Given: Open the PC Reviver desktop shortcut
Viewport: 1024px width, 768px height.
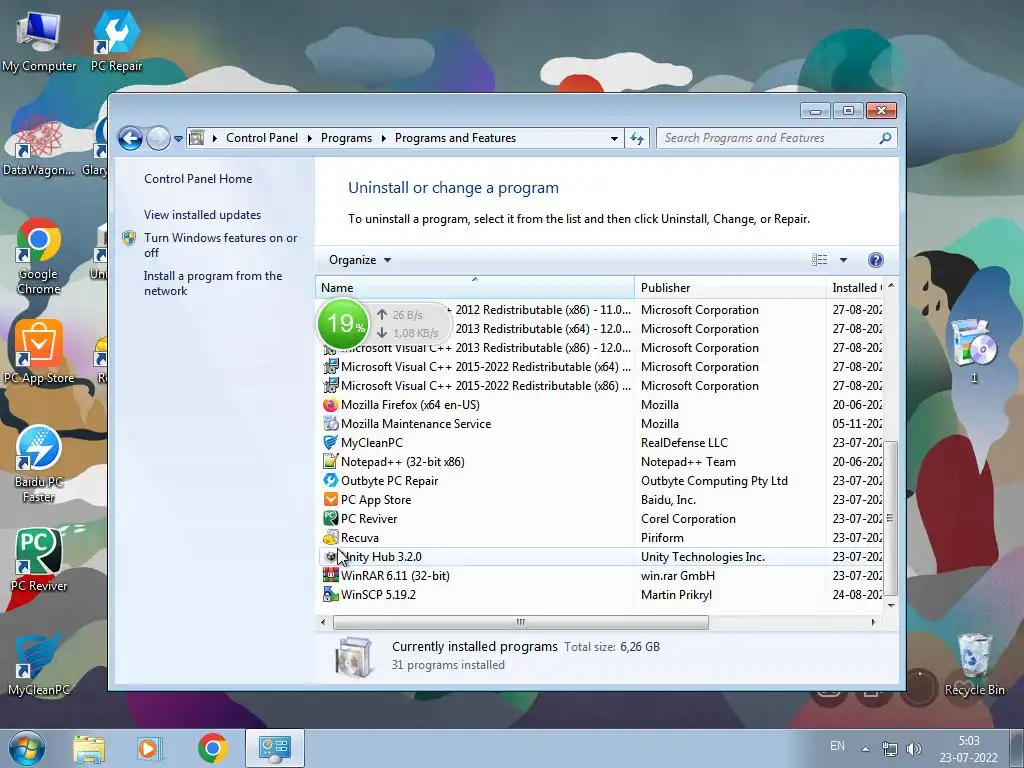Looking at the screenshot, I should pos(39,560).
